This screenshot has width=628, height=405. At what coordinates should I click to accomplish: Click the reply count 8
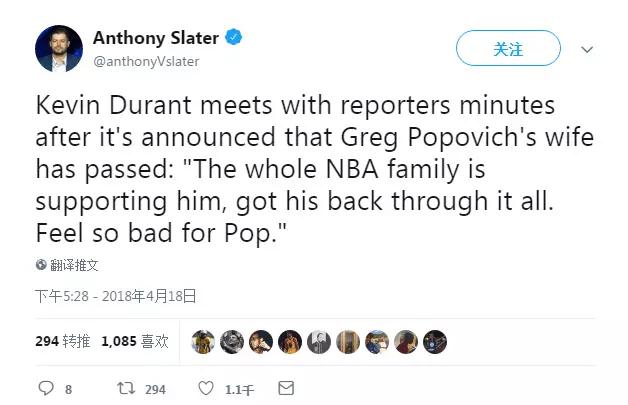[68, 389]
